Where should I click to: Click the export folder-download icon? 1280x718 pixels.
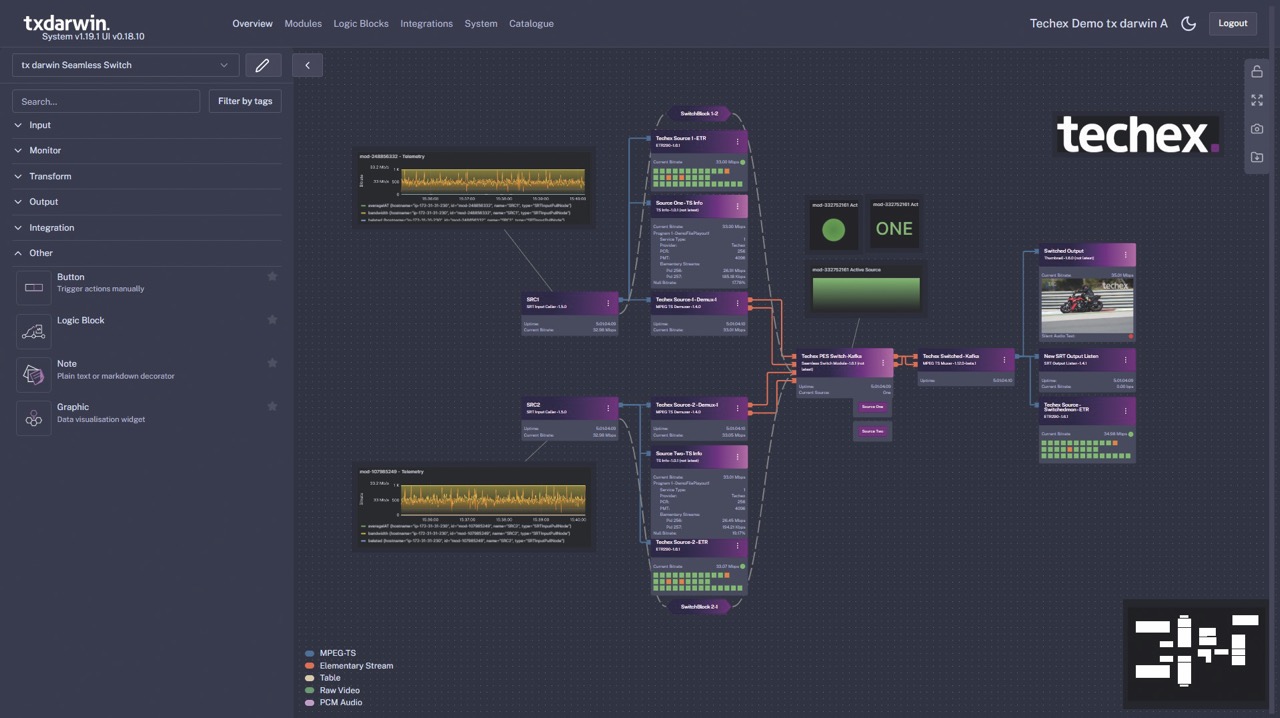[x=1257, y=156]
